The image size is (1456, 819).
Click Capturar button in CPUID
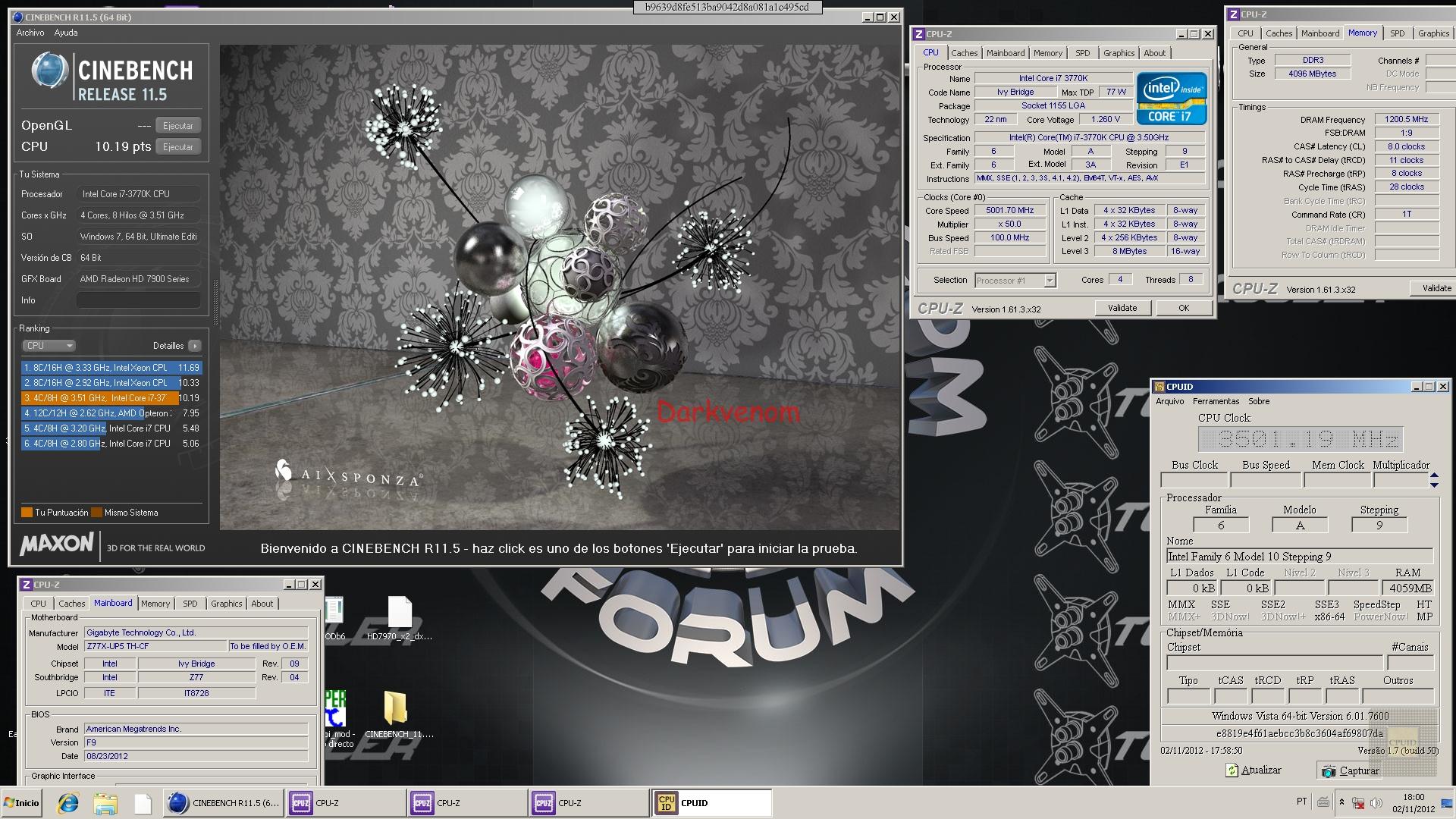pos(1350,770)
